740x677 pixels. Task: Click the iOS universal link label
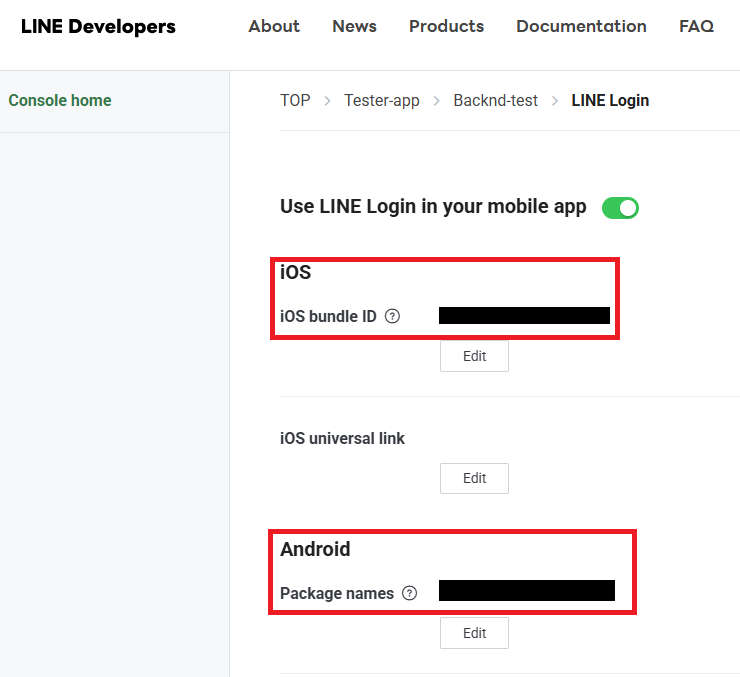click(x=342, y=439)
